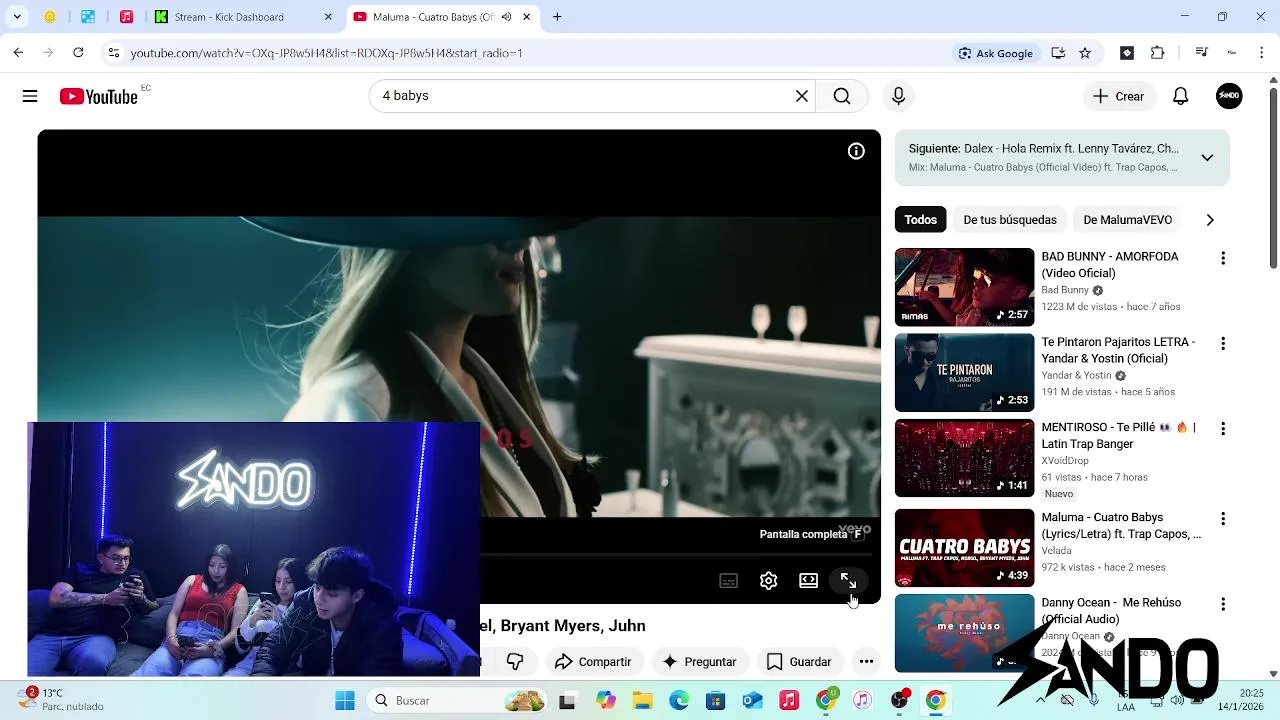Open Te Pintaron Pajaritos LETRA video title
This screenshot has height=720, width=1280.
point(1118,350)
